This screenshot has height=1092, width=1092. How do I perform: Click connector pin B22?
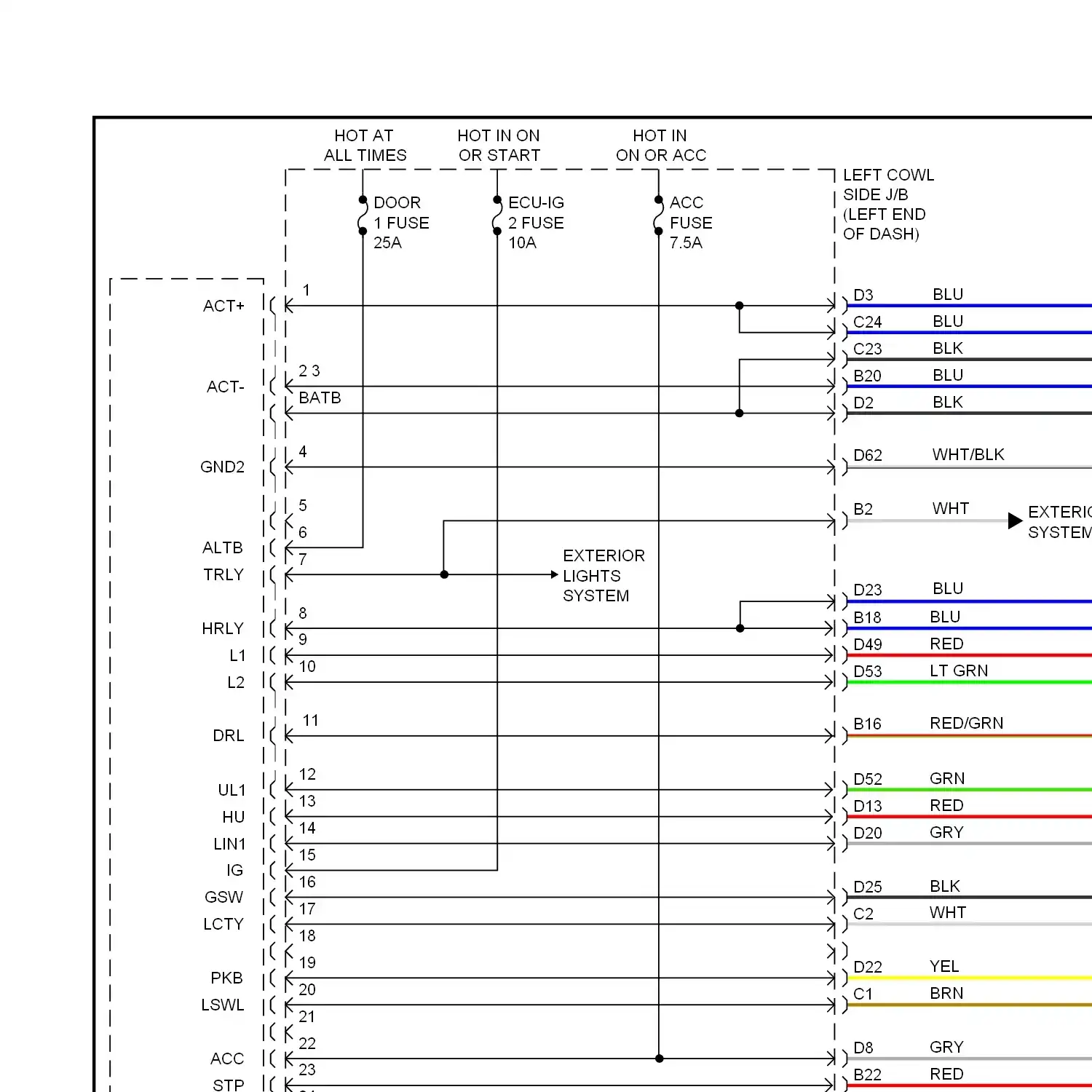click(867, 1075)
